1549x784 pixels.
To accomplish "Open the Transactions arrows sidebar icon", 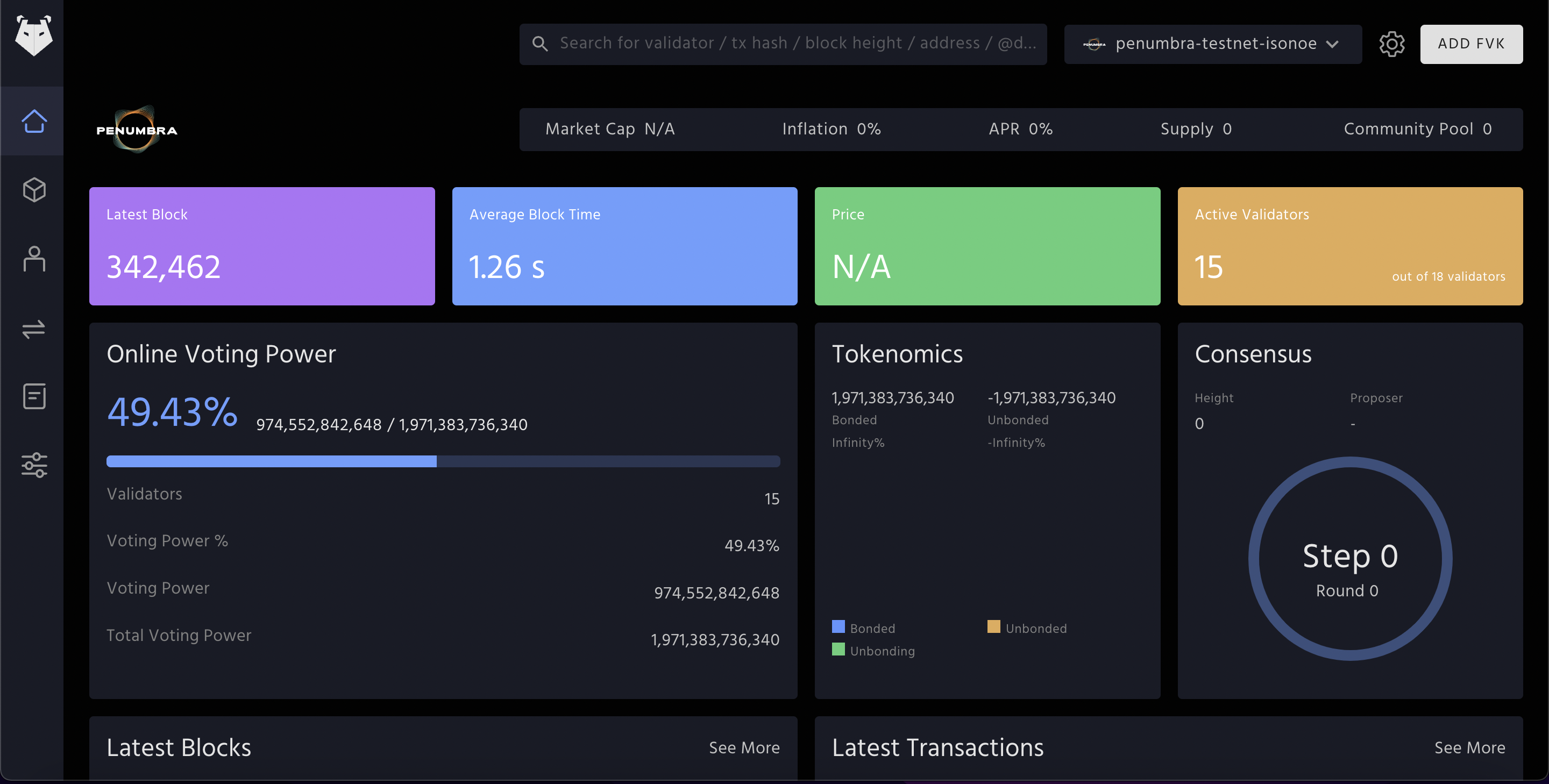I will pos(34,328).
